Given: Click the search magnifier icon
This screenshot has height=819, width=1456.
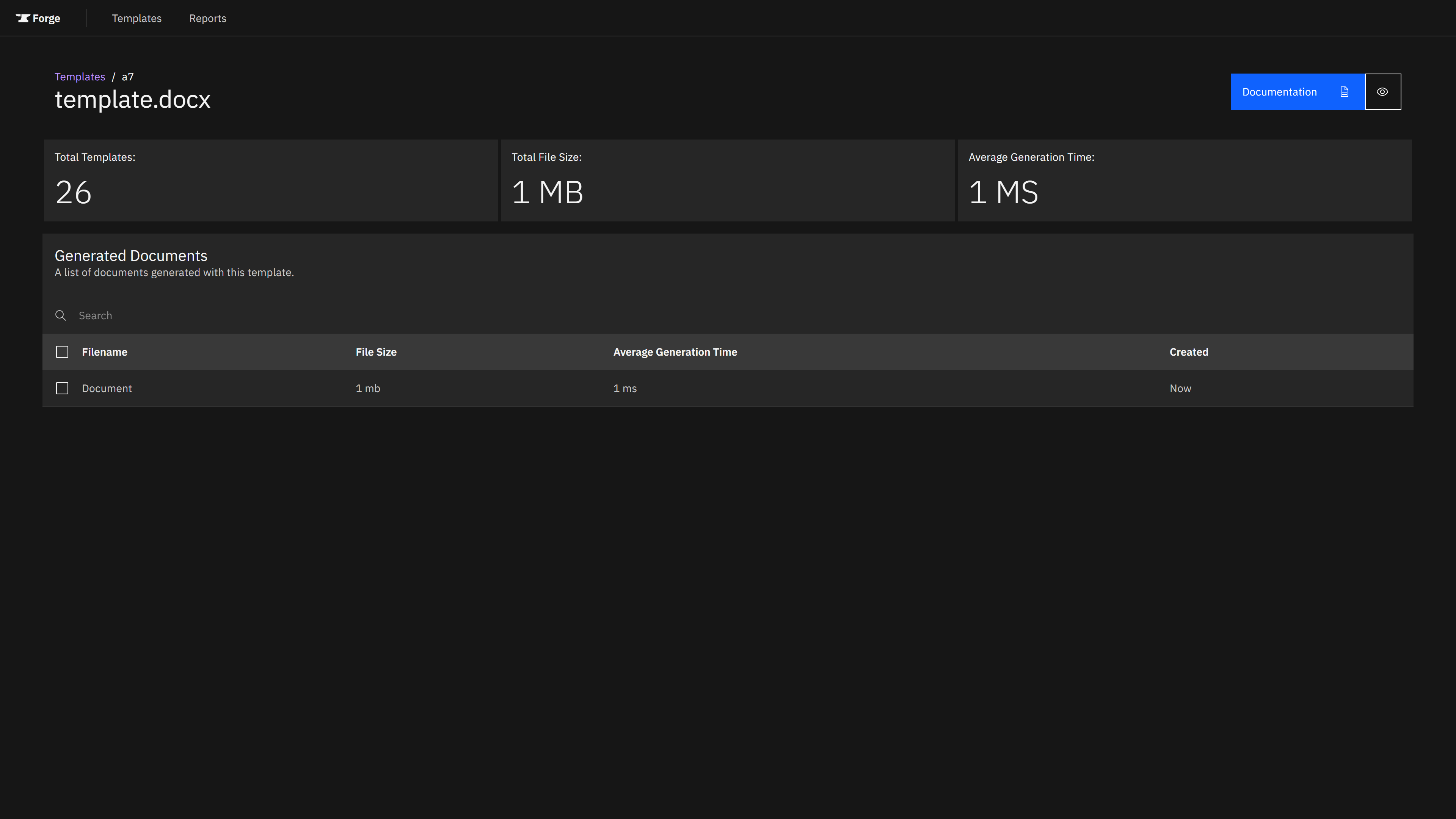Looking at the screenshot, I should coord(61,315).
